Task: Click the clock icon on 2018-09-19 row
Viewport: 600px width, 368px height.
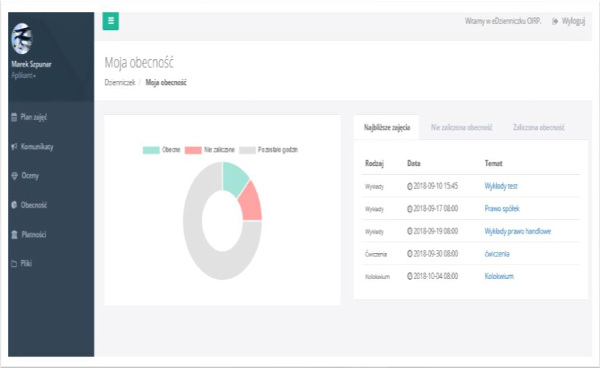Action: point(409,231)
